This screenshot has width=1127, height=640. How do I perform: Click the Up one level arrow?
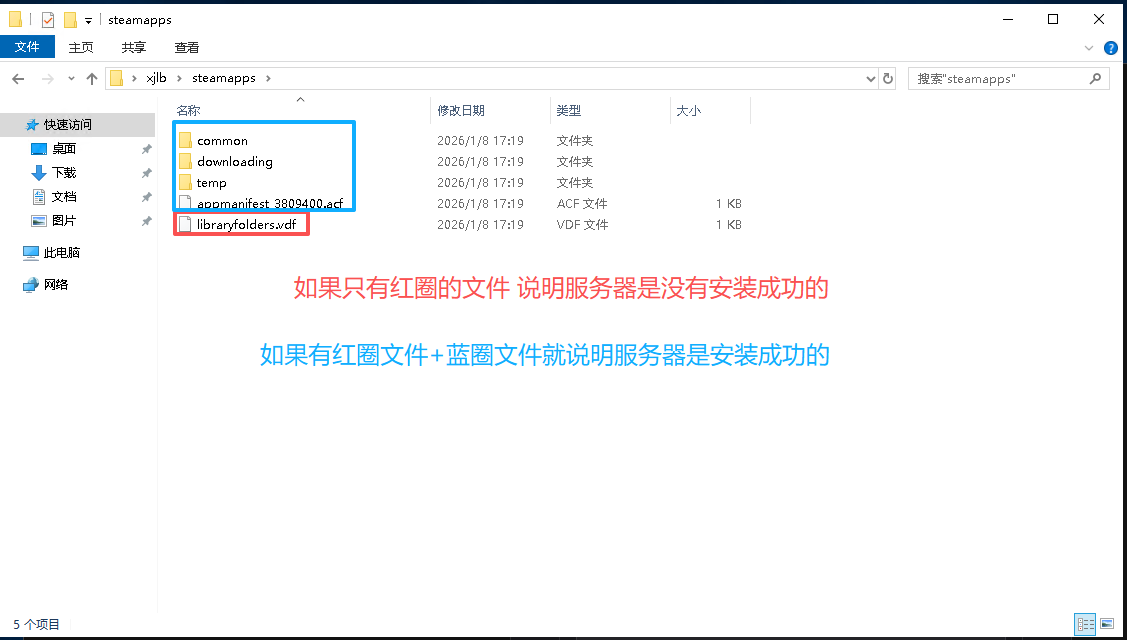92,78
